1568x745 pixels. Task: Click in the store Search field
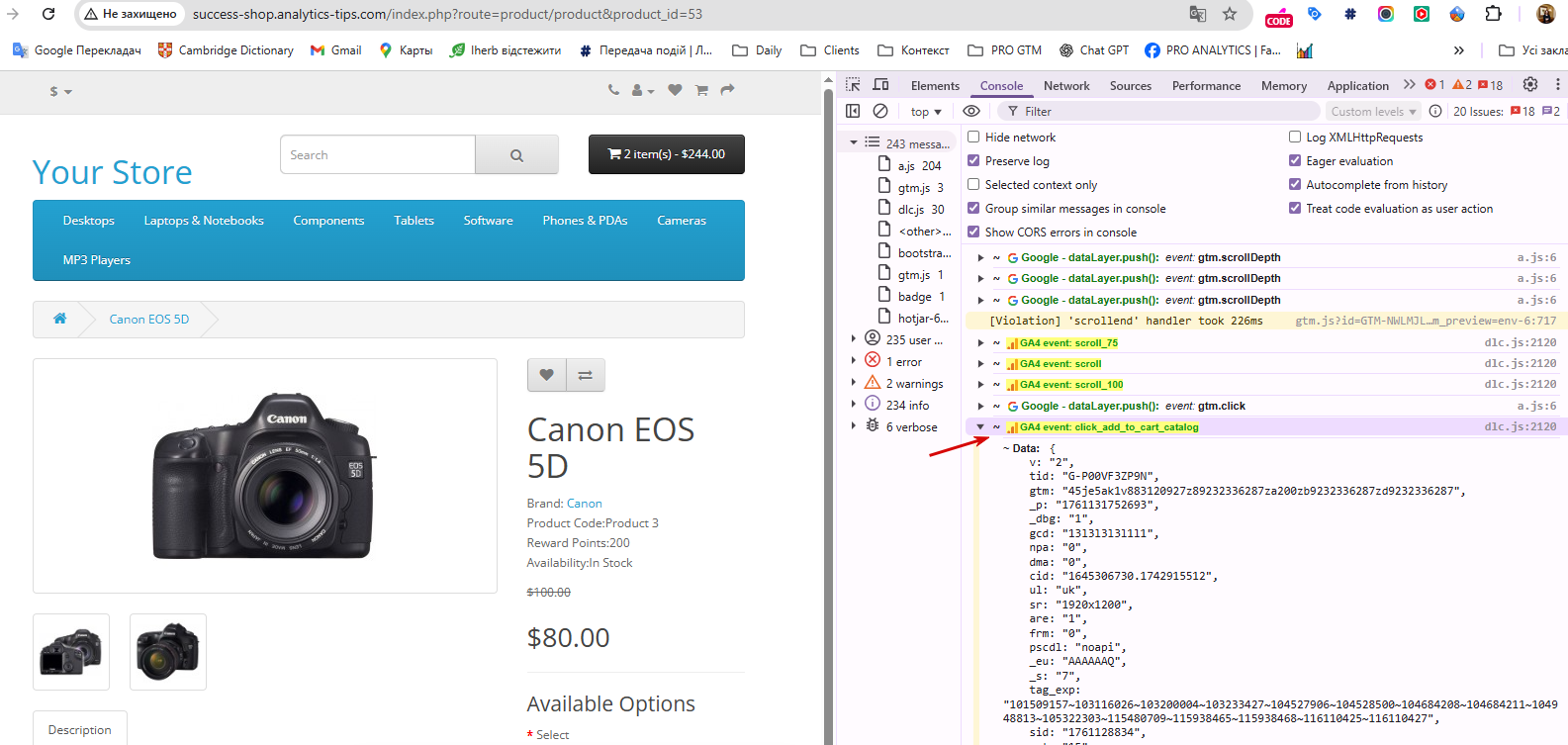378,154
